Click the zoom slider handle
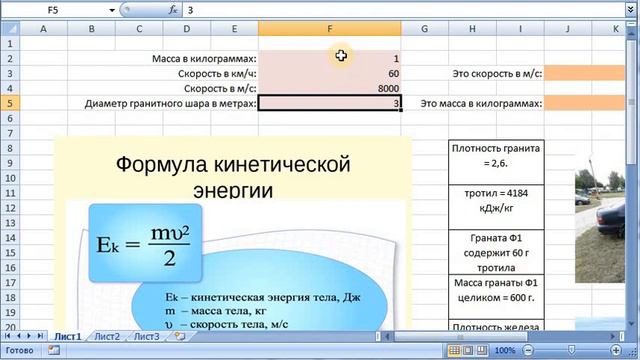This screenshot has width=640, height=360. [x=571, y=350]
